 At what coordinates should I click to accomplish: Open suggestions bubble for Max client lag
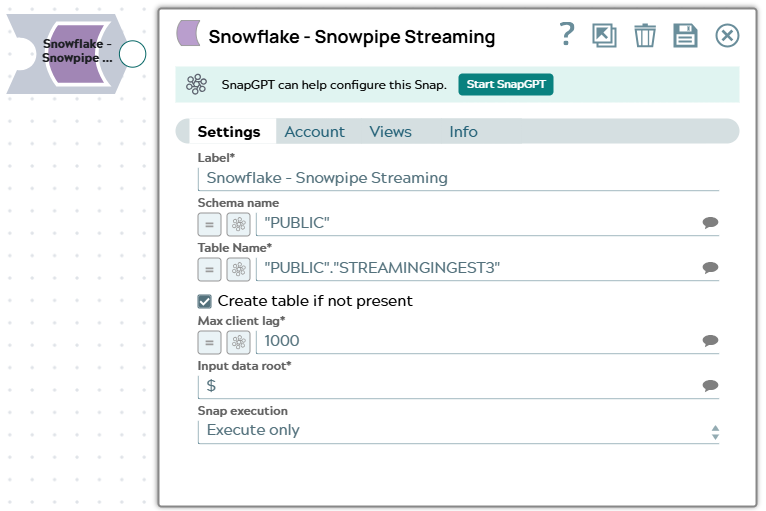710,341
